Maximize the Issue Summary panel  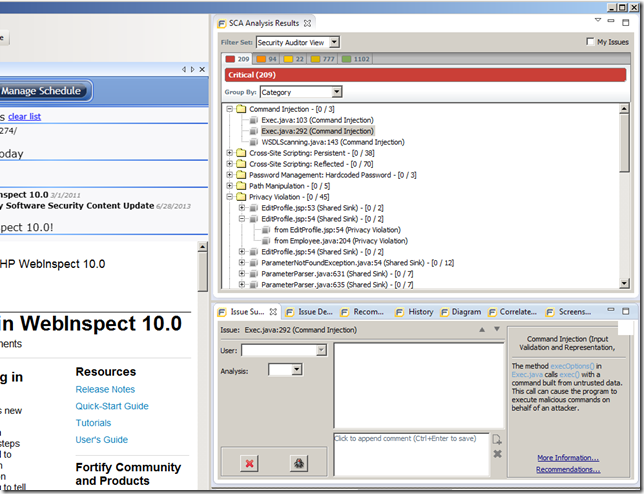626,312
